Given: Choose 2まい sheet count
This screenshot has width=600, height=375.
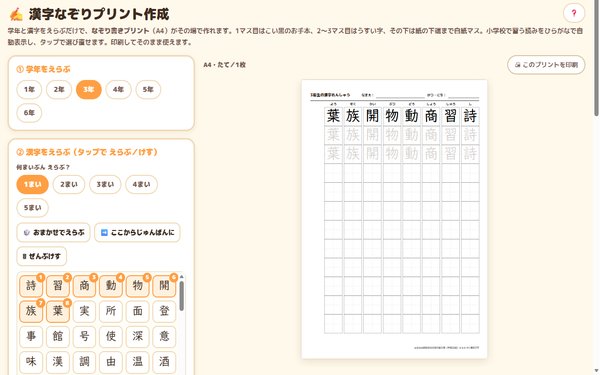Looking at the screenshot, I should pos(69,184).
